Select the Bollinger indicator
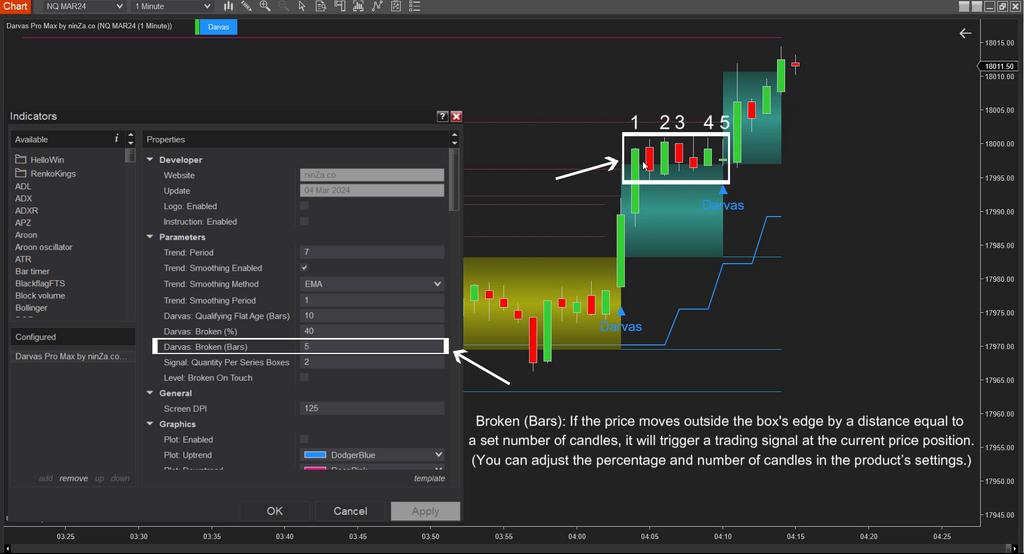1024x554 pixels. pyautogui.click(x=31, y=308)
